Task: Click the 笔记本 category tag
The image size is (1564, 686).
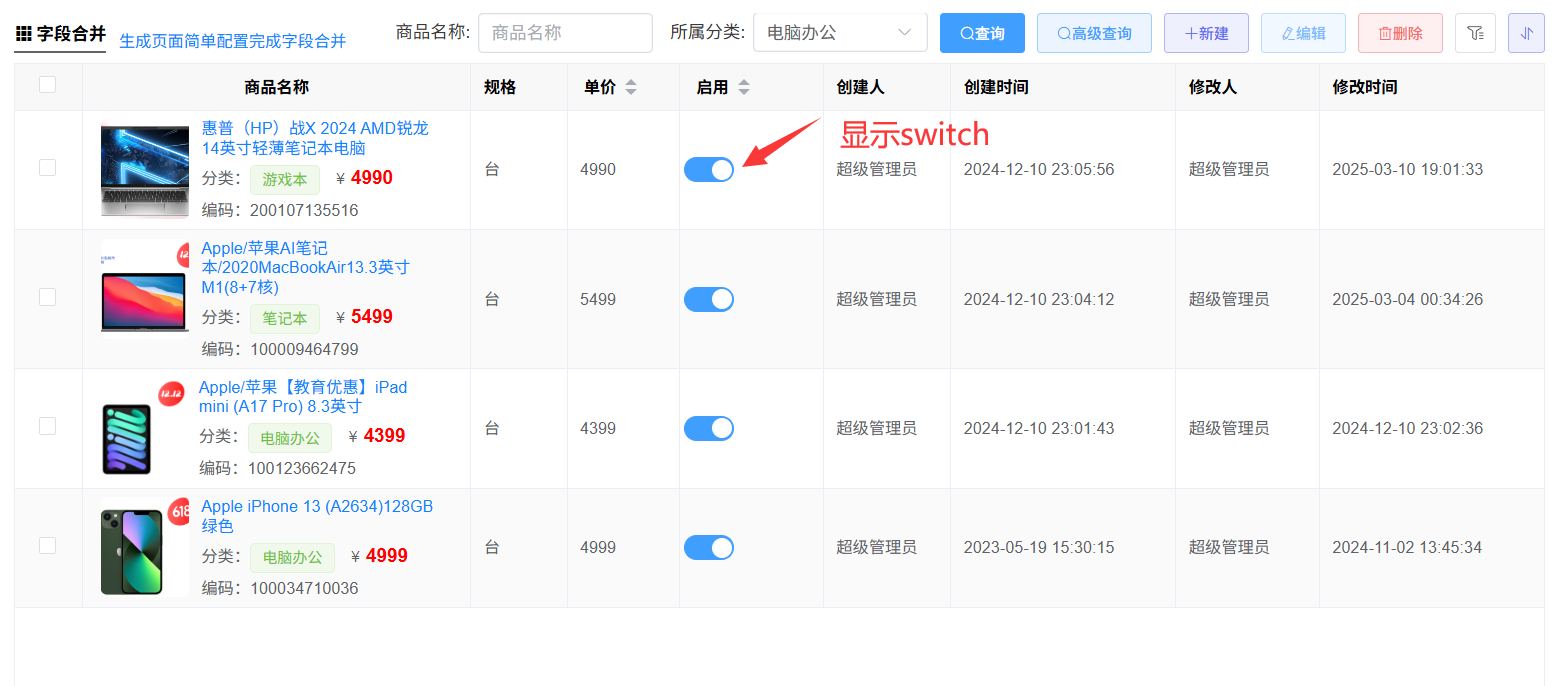Action: coord(285,319)
